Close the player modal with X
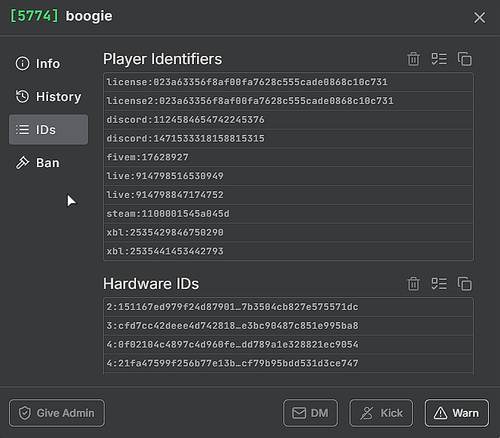 [x=480, y=17]
